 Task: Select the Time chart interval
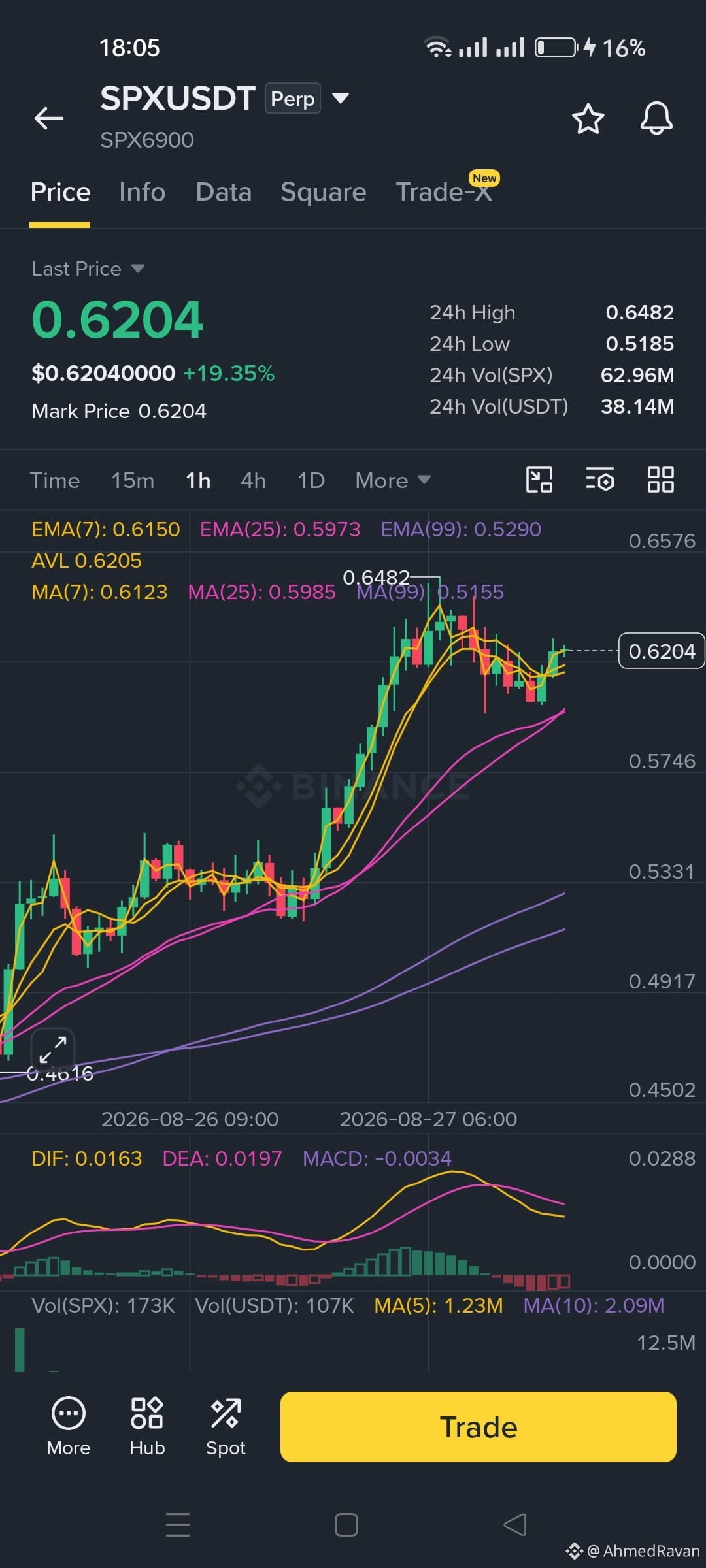click(55, 480)
